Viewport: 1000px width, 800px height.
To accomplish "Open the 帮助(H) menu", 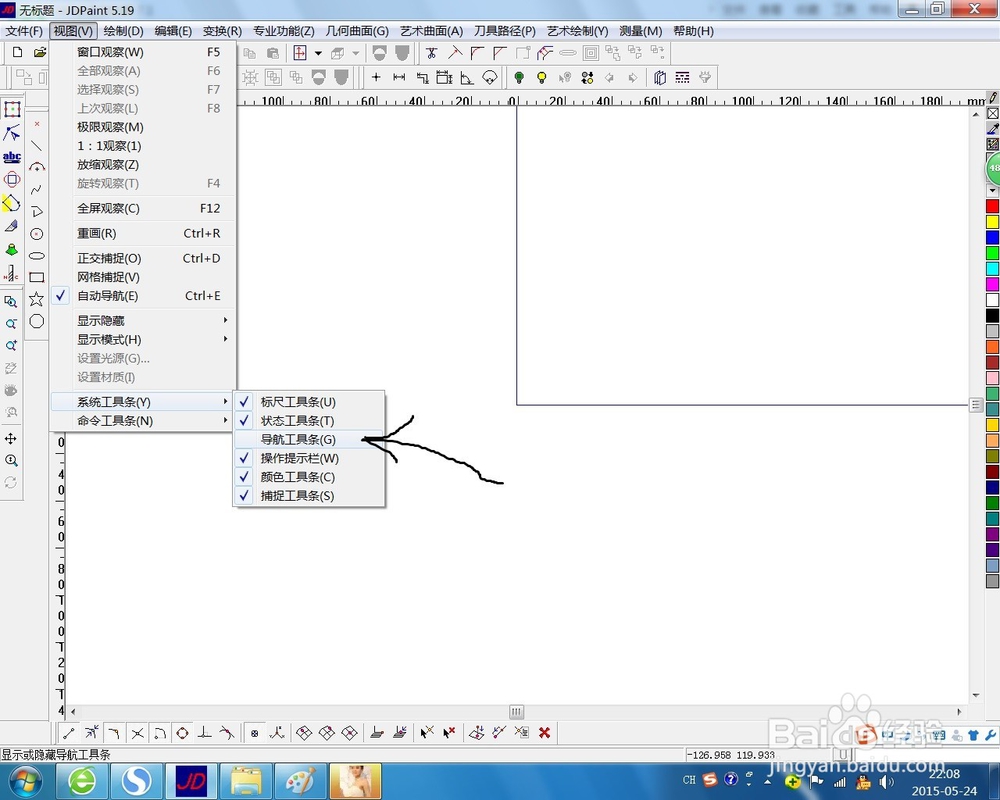I will [693, 31].
